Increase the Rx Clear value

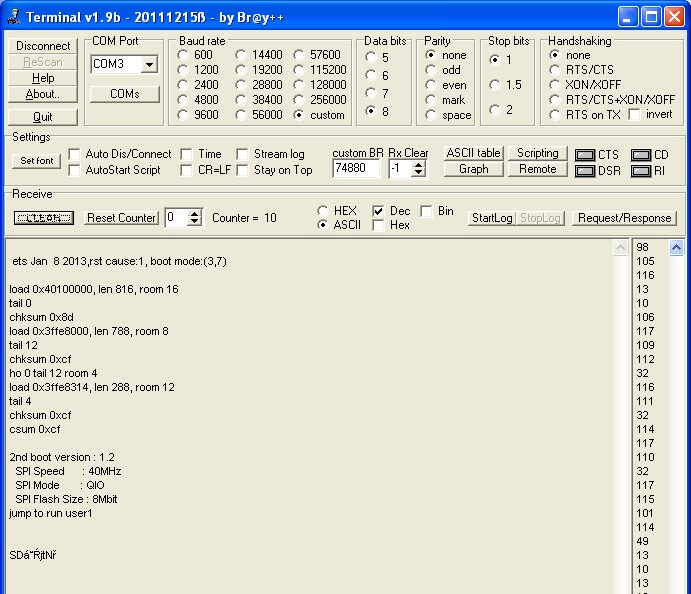pyautogui.click(x=419, y=164)
